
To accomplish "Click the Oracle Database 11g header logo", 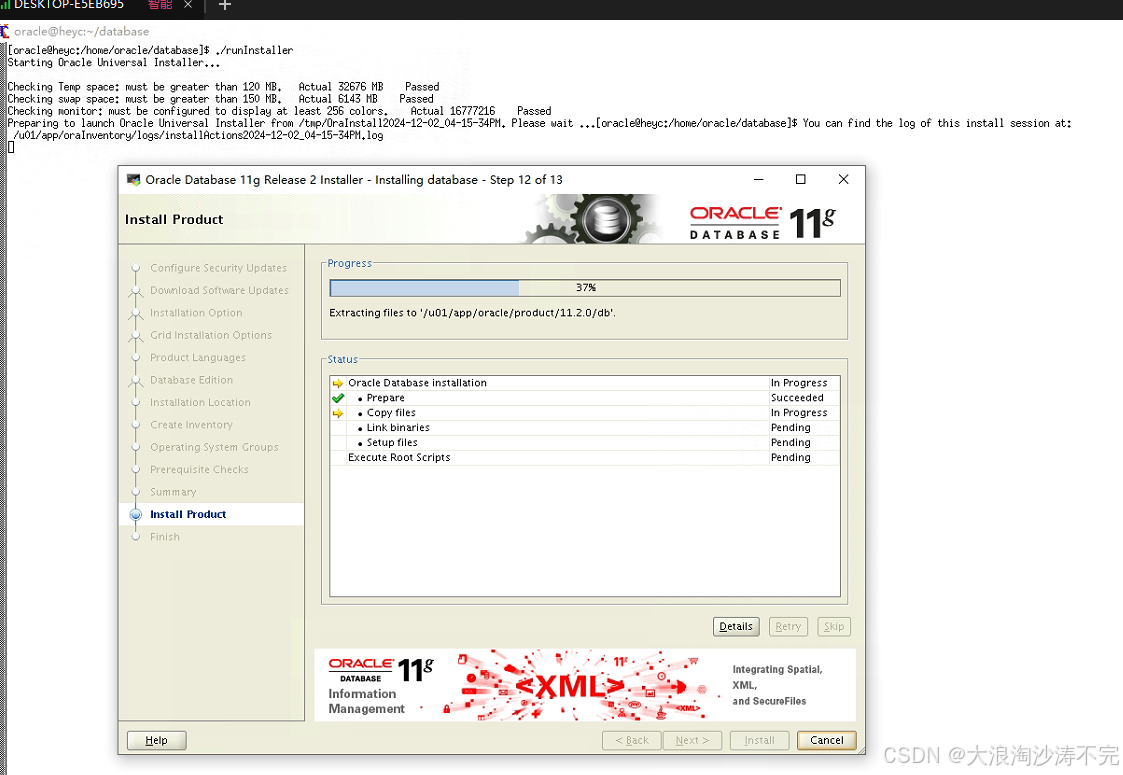I will [762, 223].
